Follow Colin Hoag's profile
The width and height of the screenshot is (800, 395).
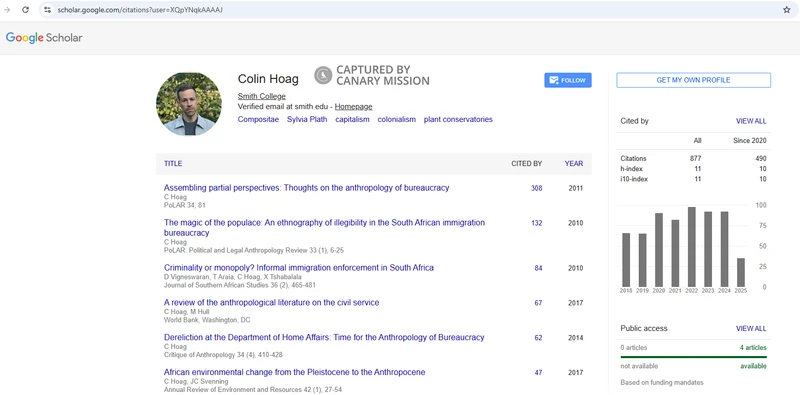(x=568, y=80)
